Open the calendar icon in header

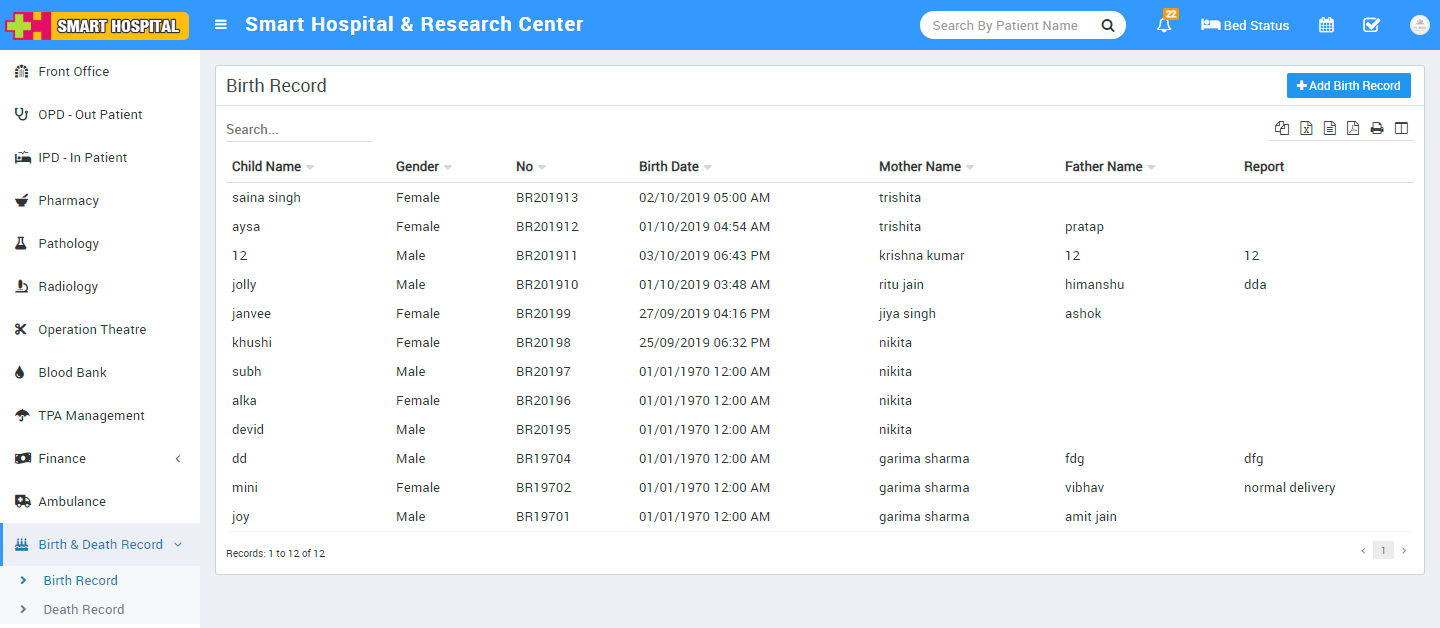coord(1326,25)
